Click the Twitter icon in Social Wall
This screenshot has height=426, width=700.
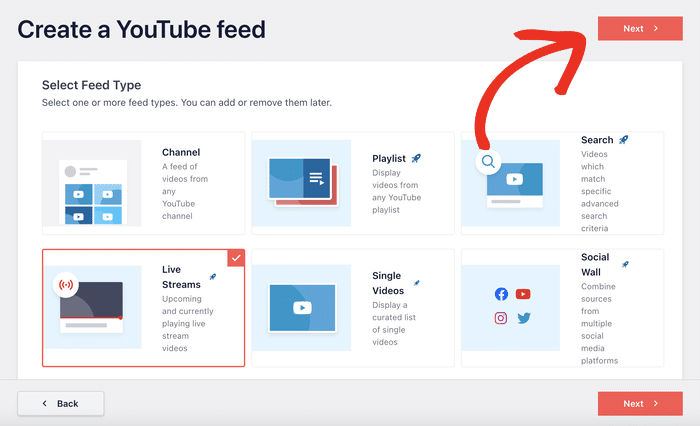pyautogui.click(x=523, y=318)
